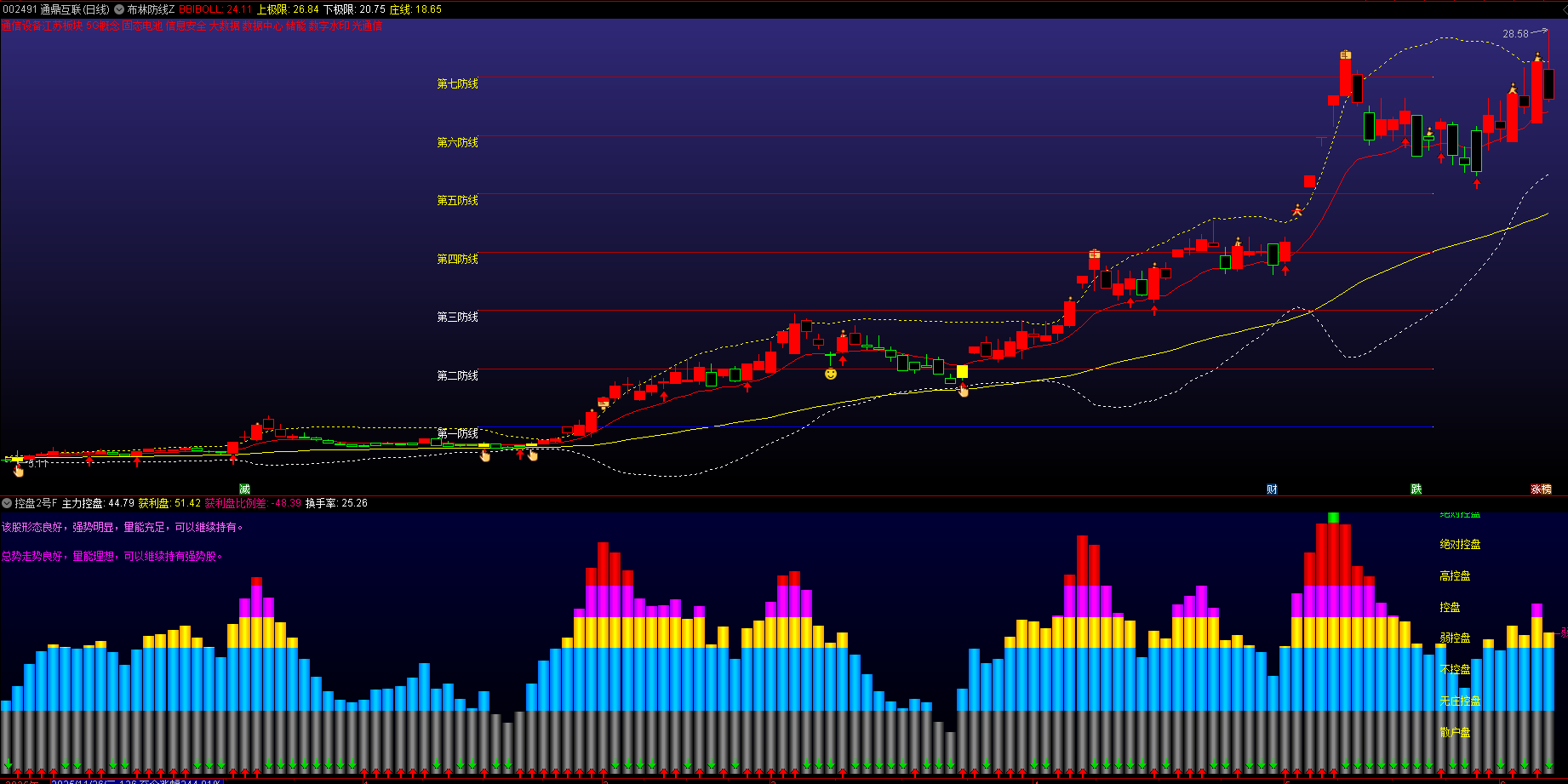1568x784 pixels.
Task: Click the 高控盘 level label
Action: 1455,576
